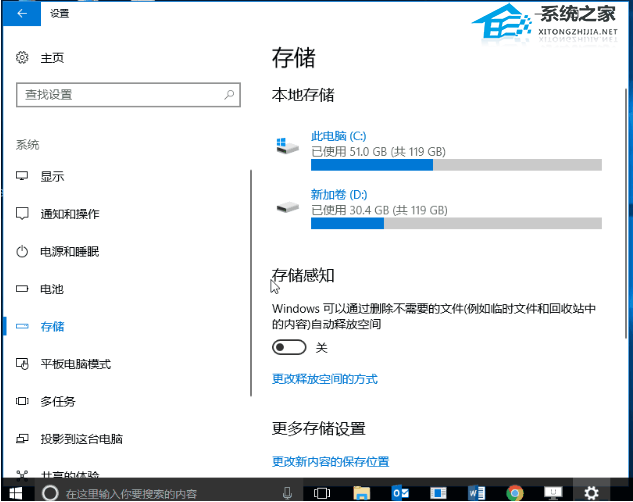Click the search magnifier in settings box
This screenshot has width=633, height=502.
click(229, 95)
